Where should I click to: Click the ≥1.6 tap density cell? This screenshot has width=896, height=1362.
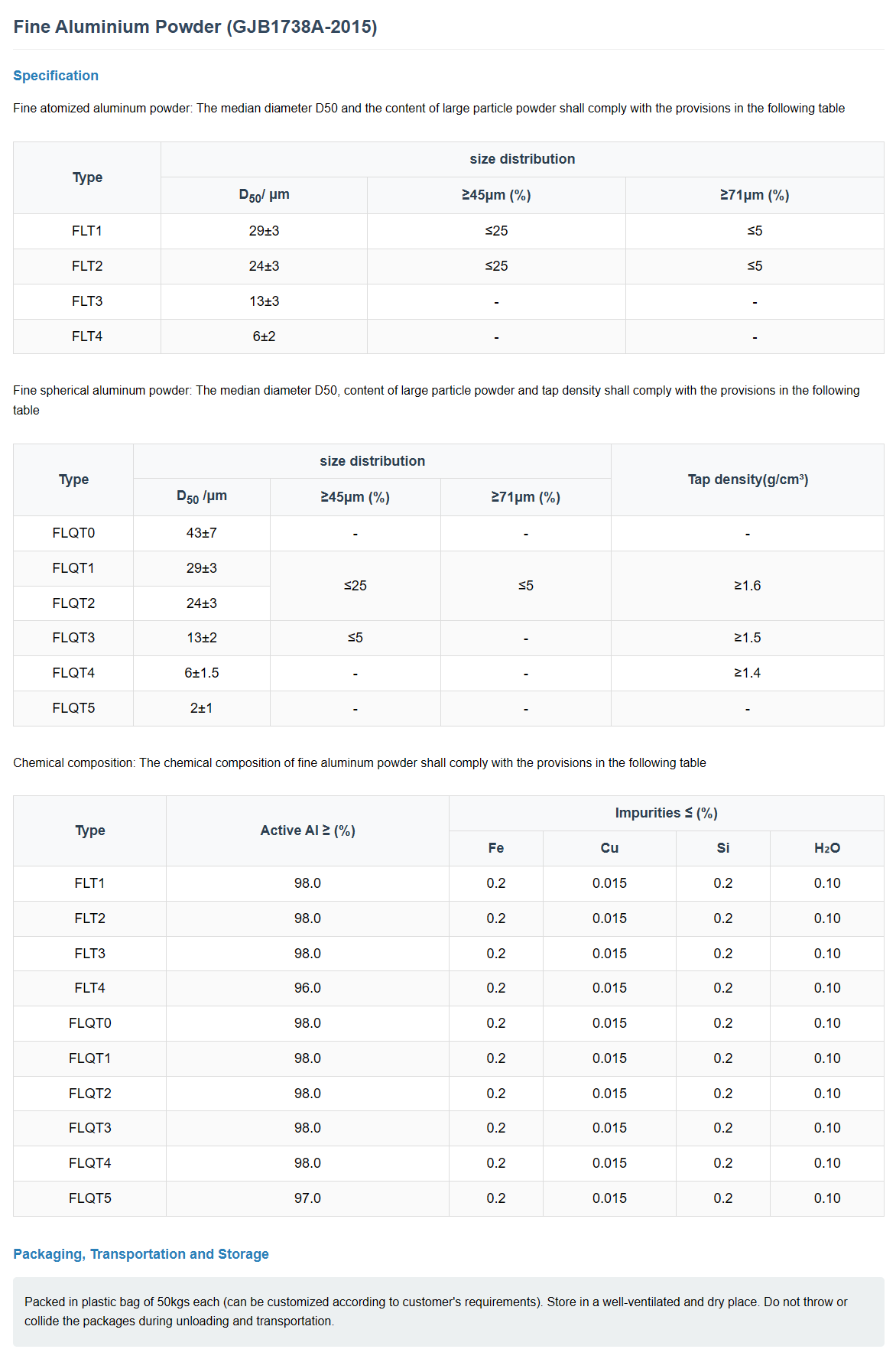tap(747, 586)
